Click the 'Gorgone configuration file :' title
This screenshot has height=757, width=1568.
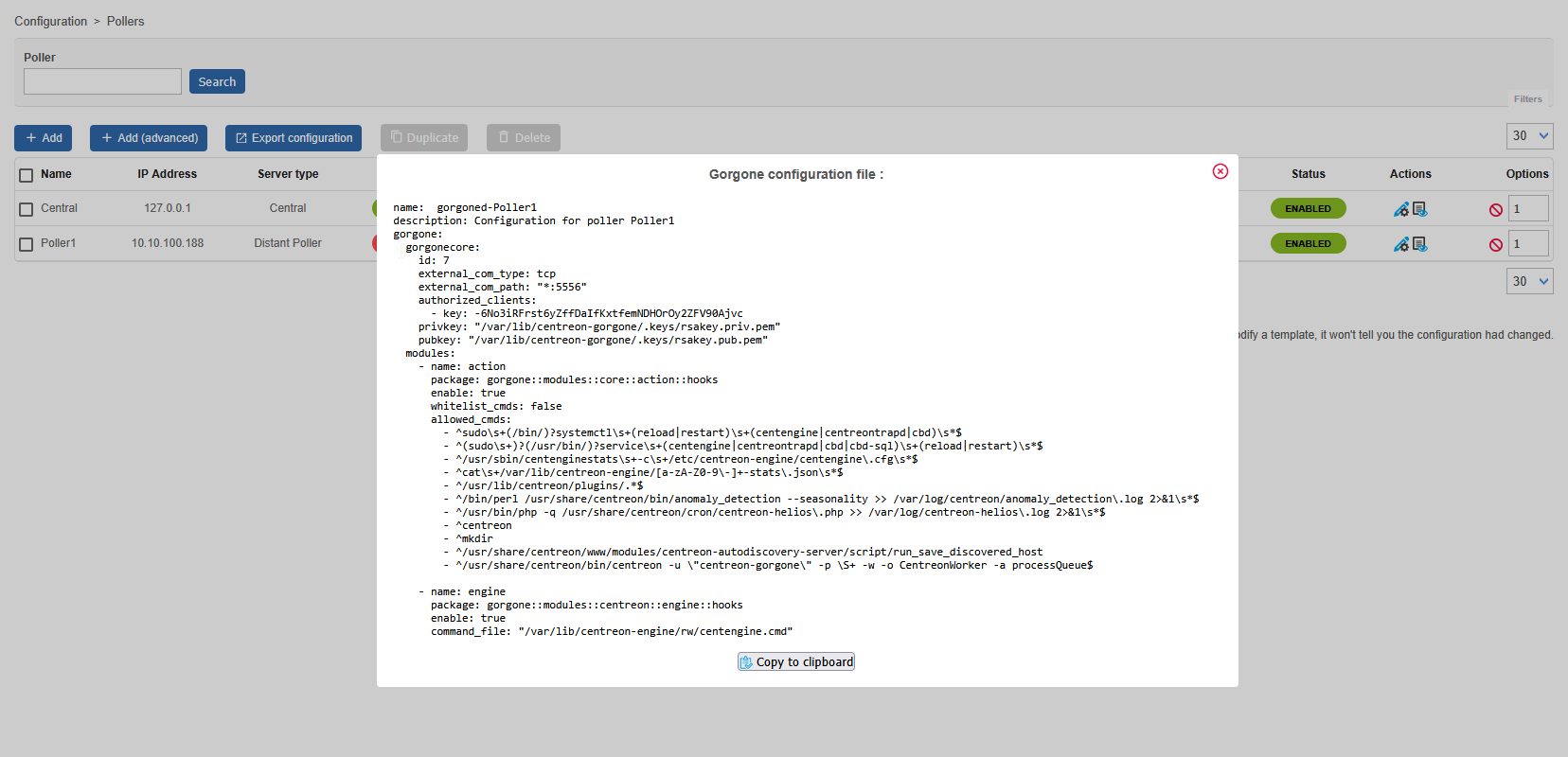tap(796, 174)
